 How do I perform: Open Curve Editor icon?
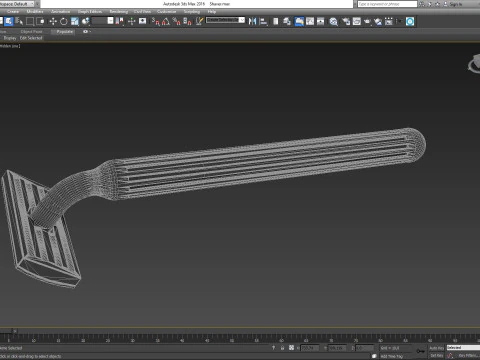[x=310, y=21]
